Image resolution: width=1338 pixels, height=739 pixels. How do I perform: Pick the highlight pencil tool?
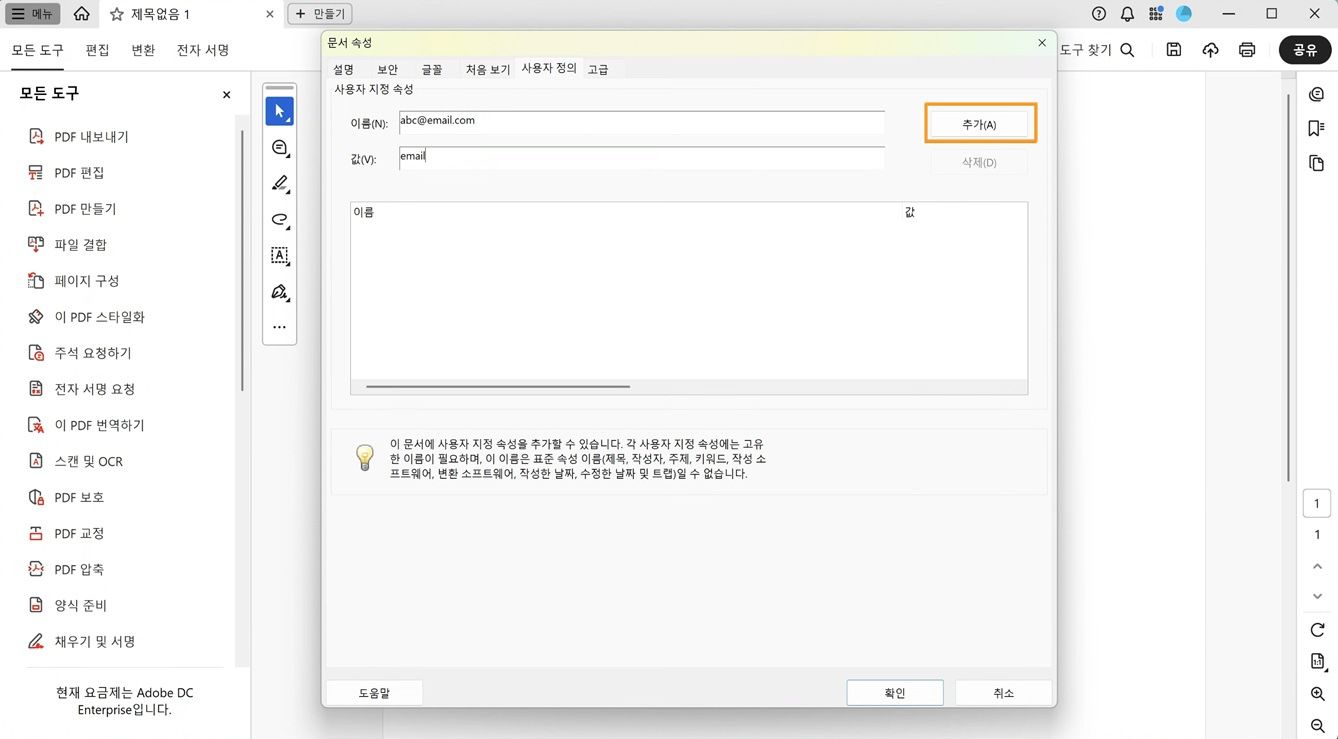tap(280, 184)
